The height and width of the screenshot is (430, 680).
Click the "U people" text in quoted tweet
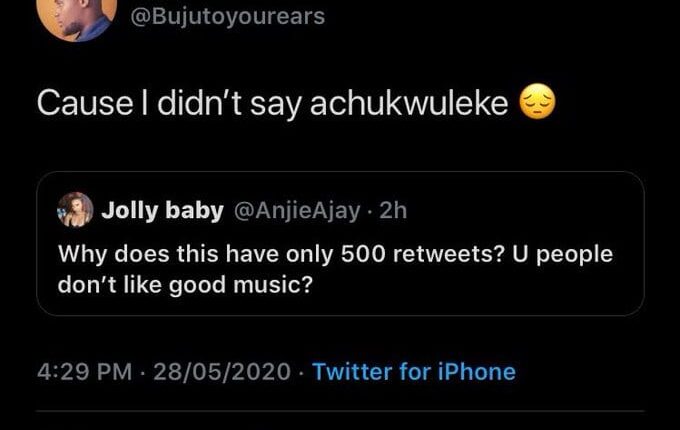562,253
